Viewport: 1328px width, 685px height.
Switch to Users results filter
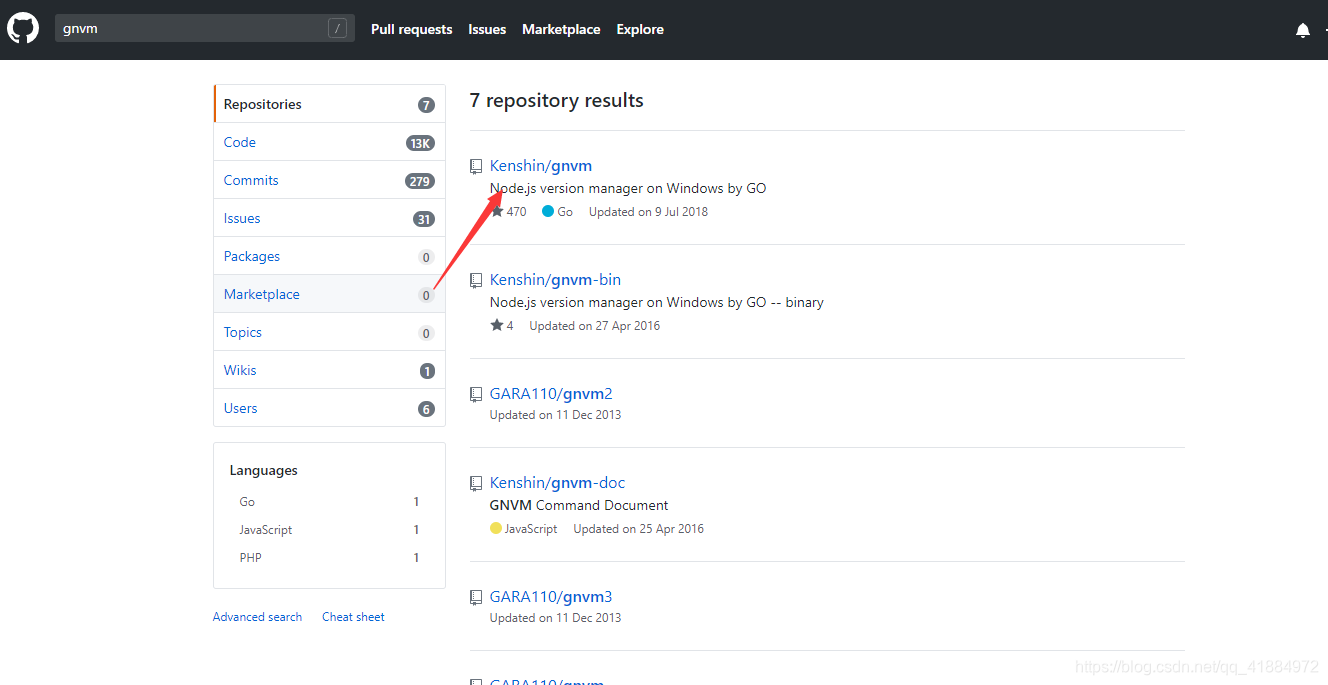click(x=329, y=408)
